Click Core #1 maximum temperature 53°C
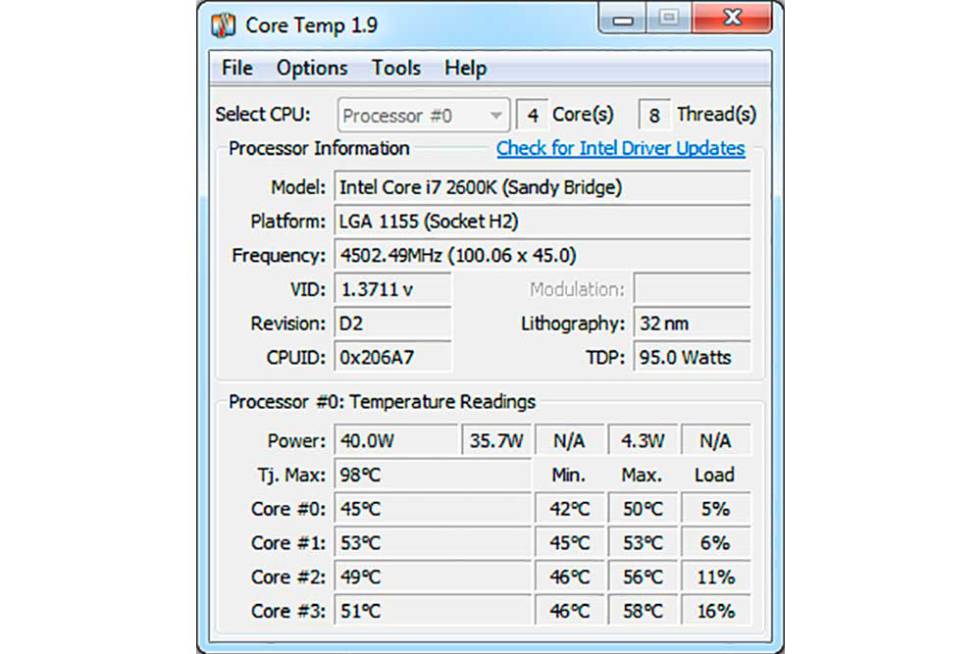The image size is (980, 654). click(642, 543)
